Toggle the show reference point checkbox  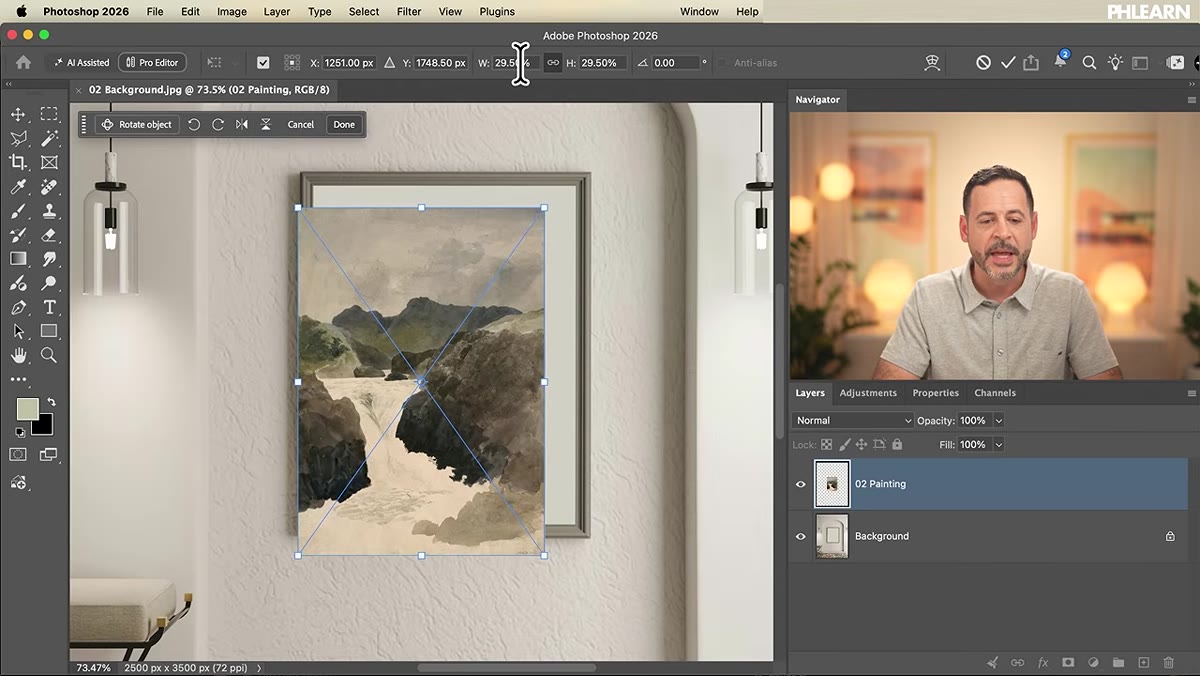tap(263, 62)
